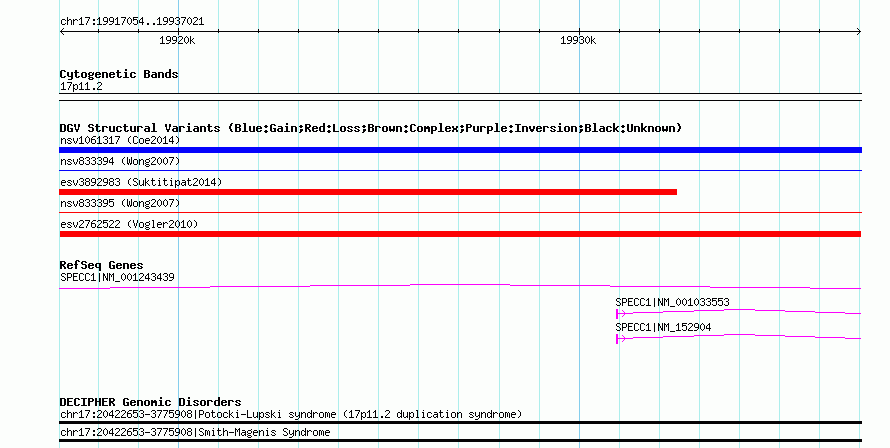This screenshot has height=448, width=890.
Task: Click the 19920k ruler tick label
Action: coord(177,40)
